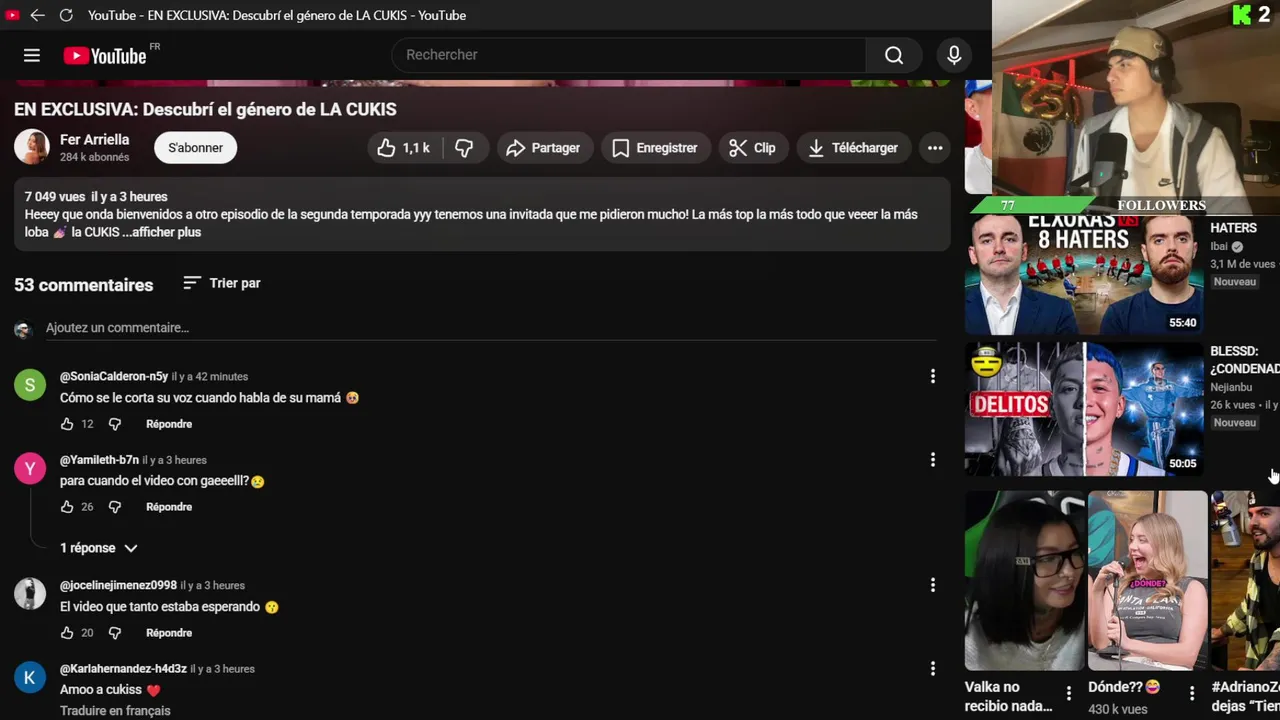Image resolution: width=1280 pixels, height=720 pixels.
Task: Click the Nejianbu channel name
Action: [1231, 387]
